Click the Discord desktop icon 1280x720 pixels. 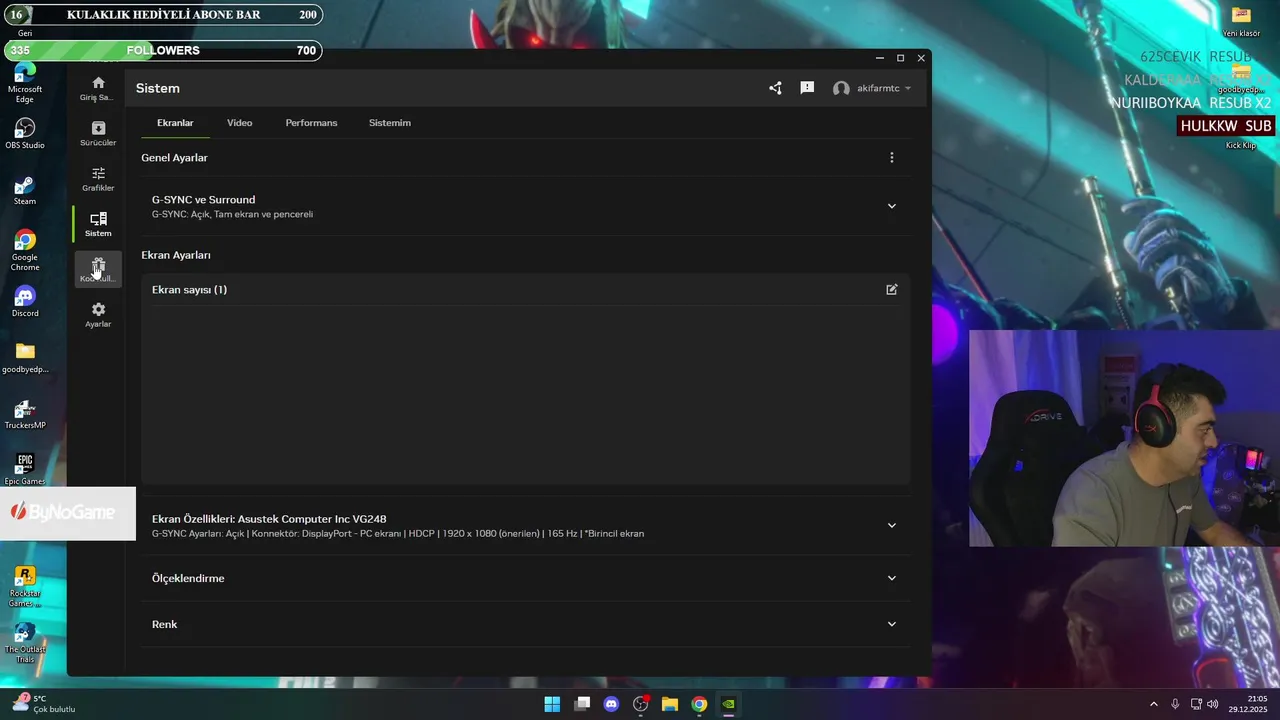tap(25, 302)
